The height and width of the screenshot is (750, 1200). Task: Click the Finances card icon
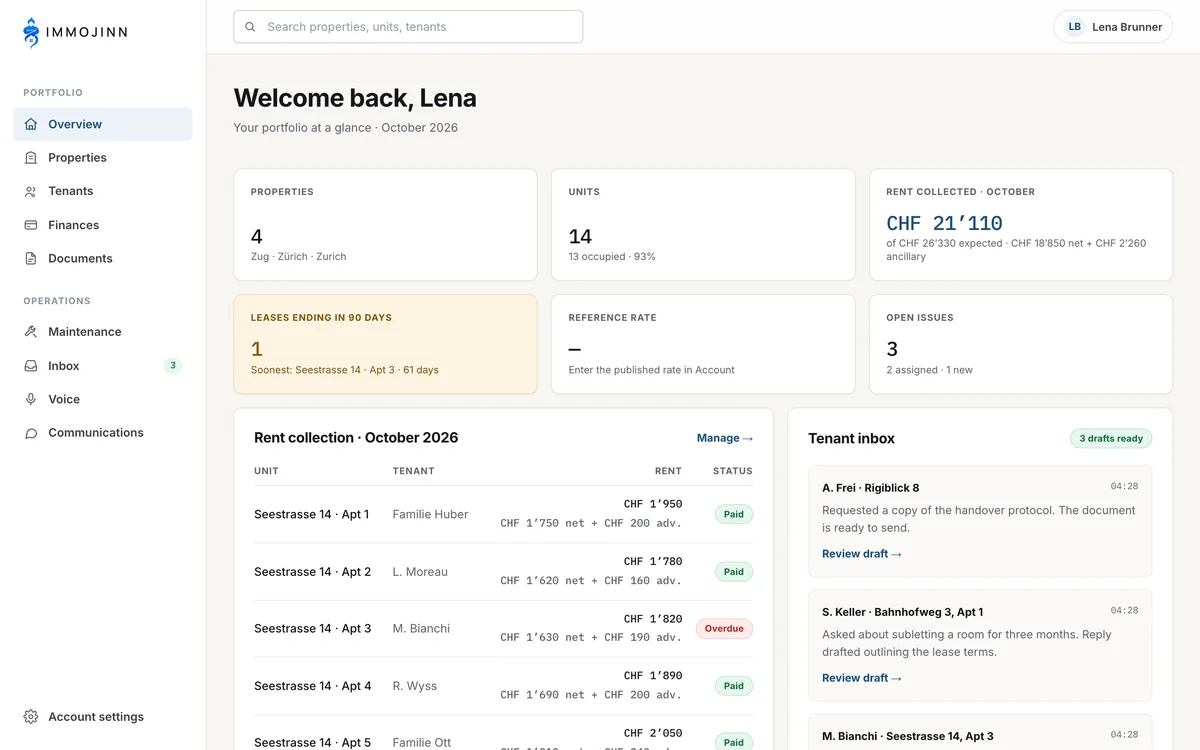point(31,225)
